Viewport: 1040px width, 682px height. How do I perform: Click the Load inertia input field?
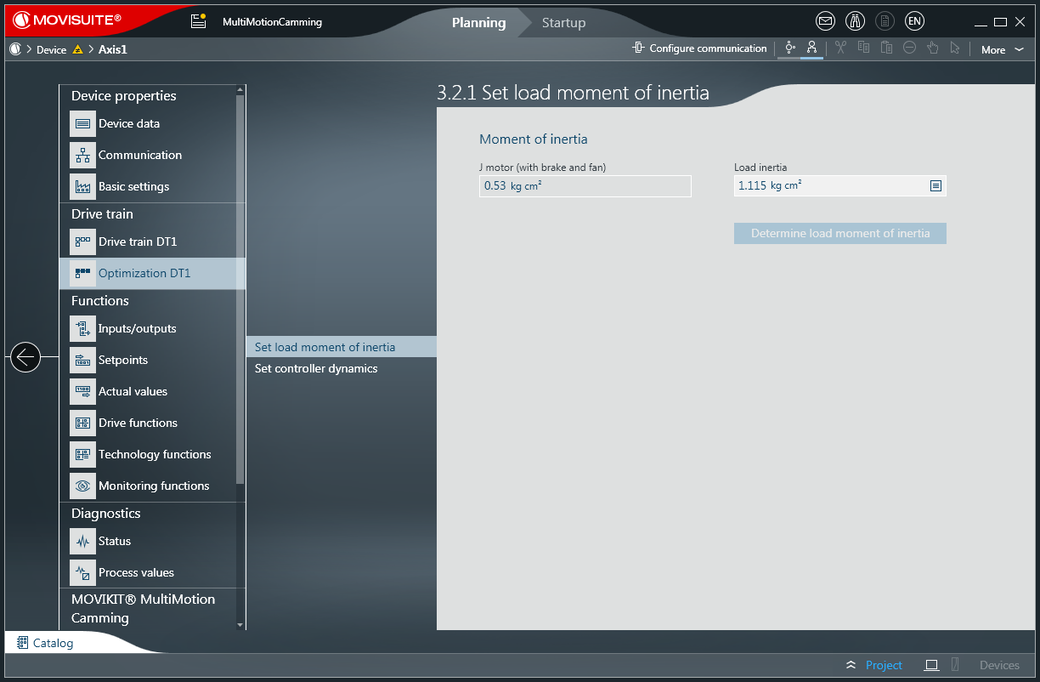pos(828,186)
